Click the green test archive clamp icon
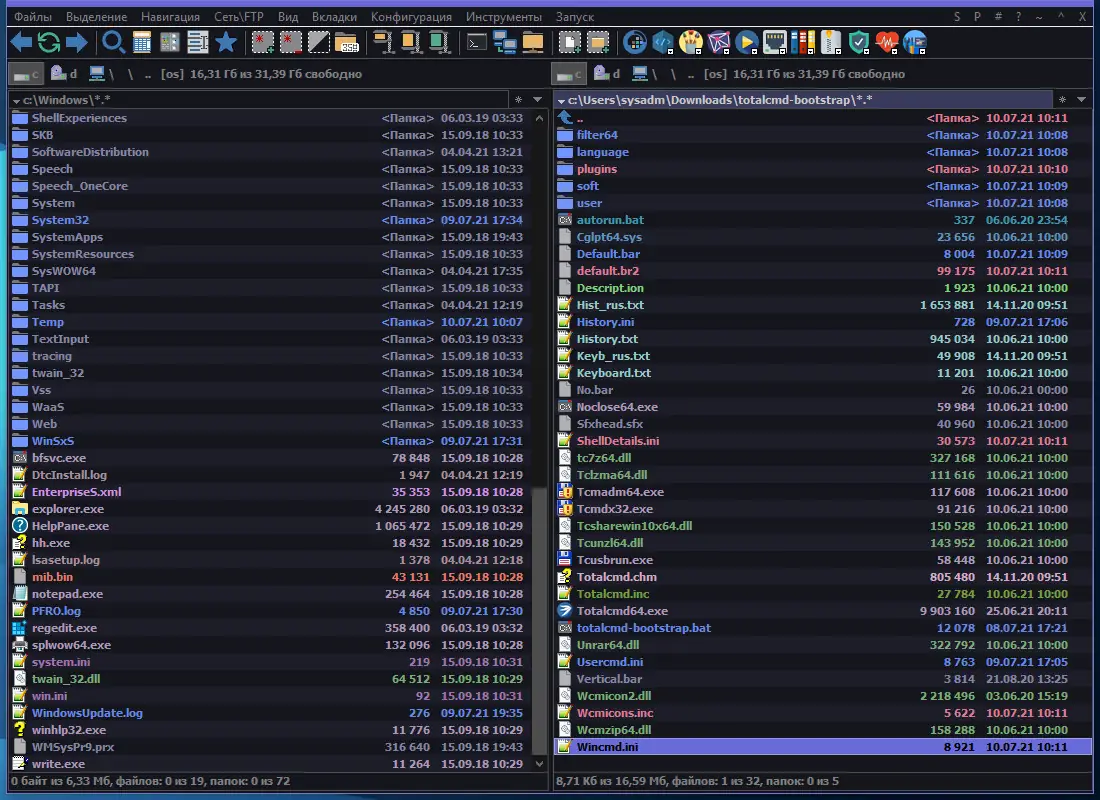 tap(439, 43)
